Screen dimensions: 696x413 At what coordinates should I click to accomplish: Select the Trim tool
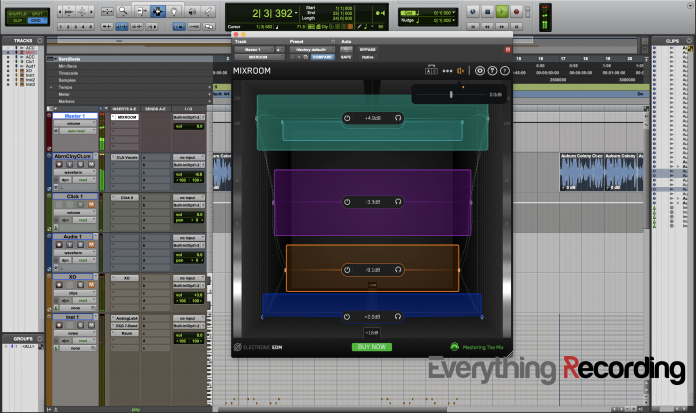(x=141, y=11)
